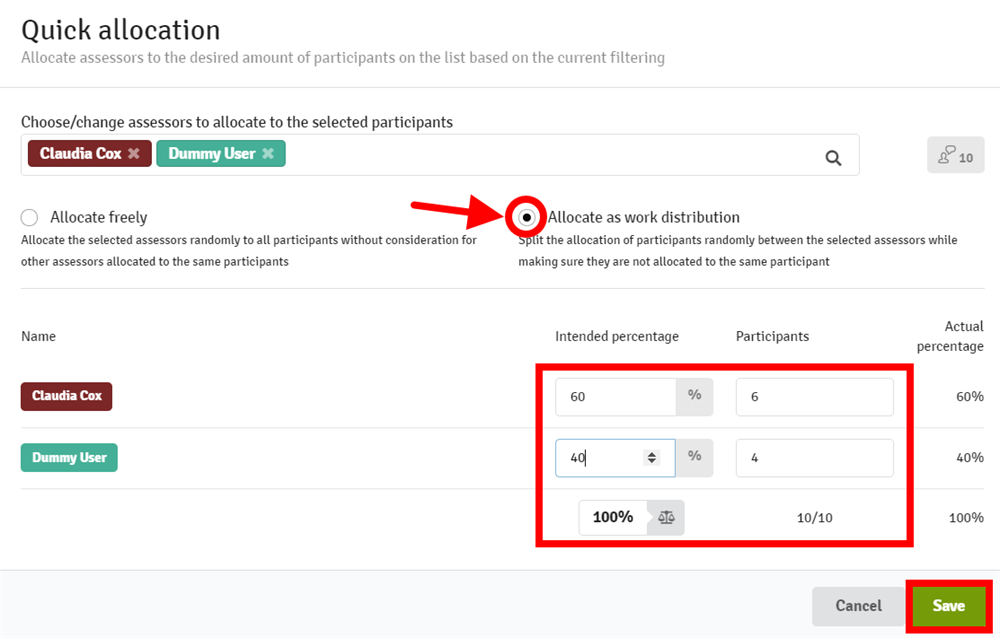1000x638 pixels.
Task: Click percent sign beside Claudia Cox percentage
Action: [x=694, y=396]
